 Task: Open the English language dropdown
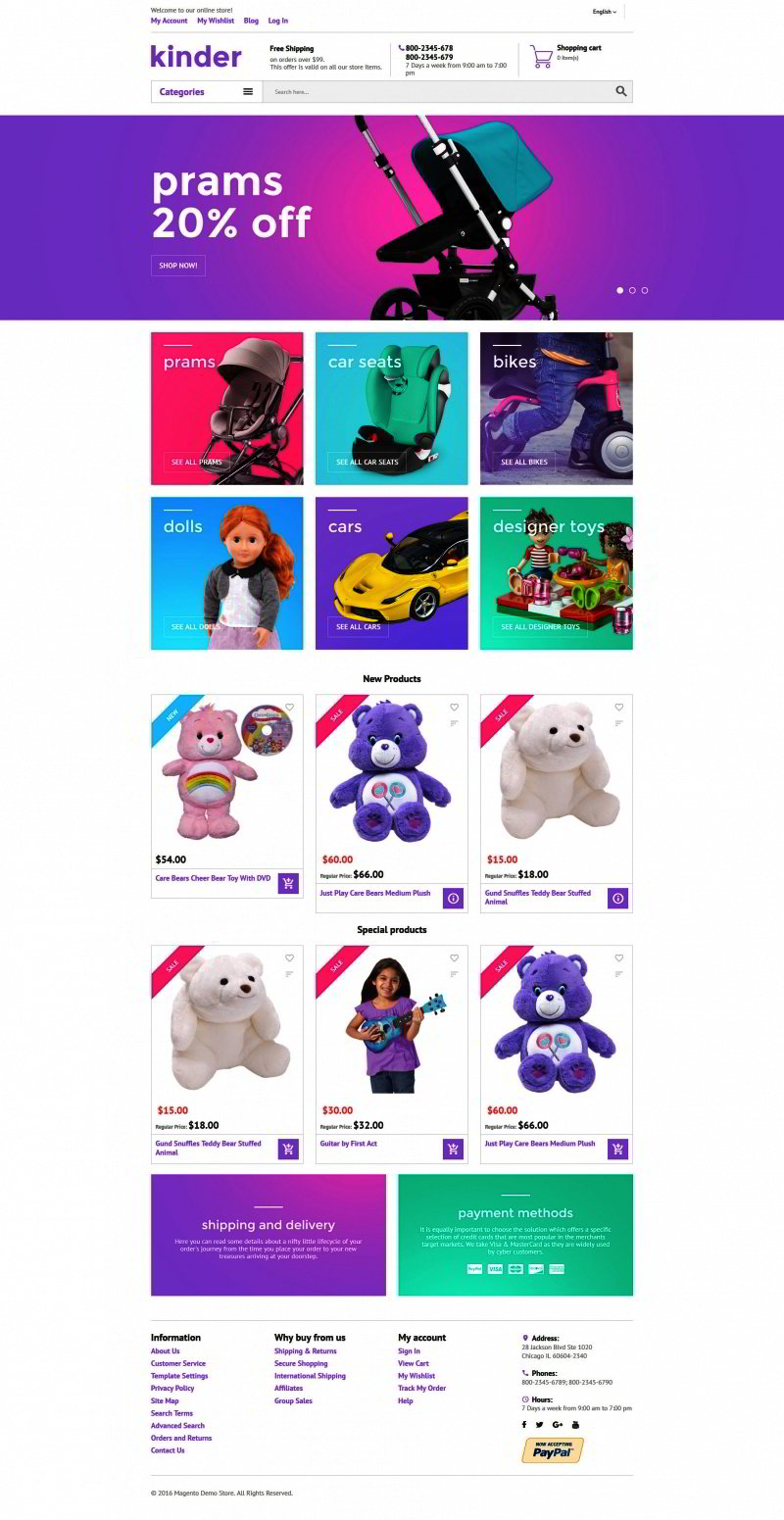coord(605,12)
